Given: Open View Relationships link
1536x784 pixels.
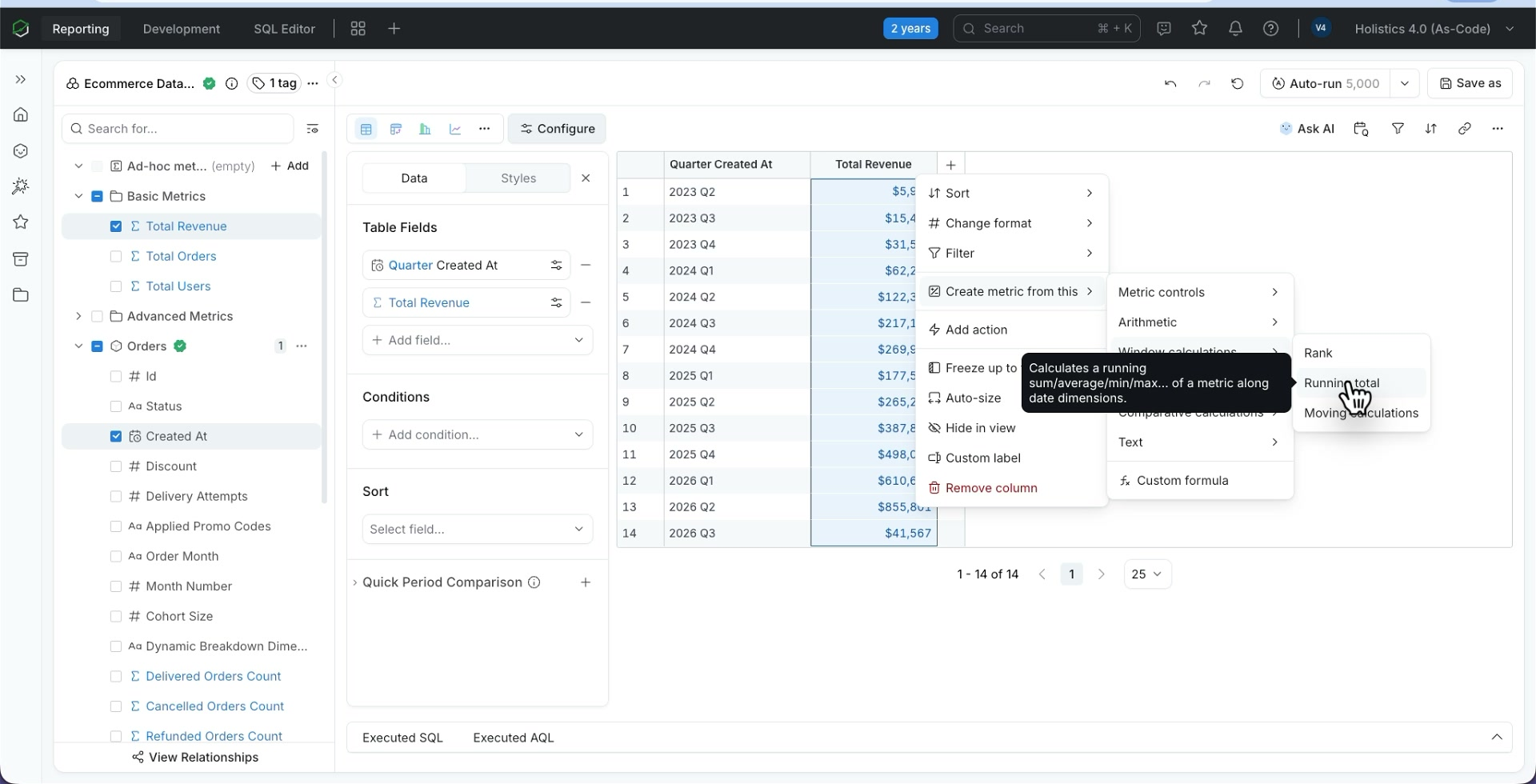Looking at the screenshot, I should 195,758.
